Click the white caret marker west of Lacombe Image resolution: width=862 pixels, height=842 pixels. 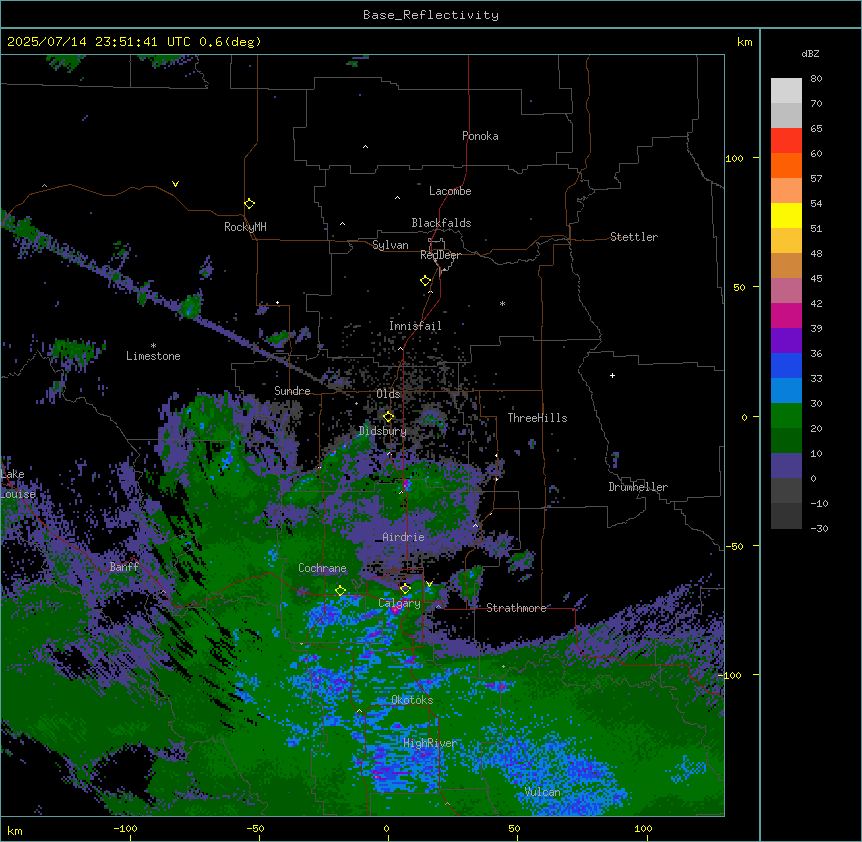(x=397, y=197)
